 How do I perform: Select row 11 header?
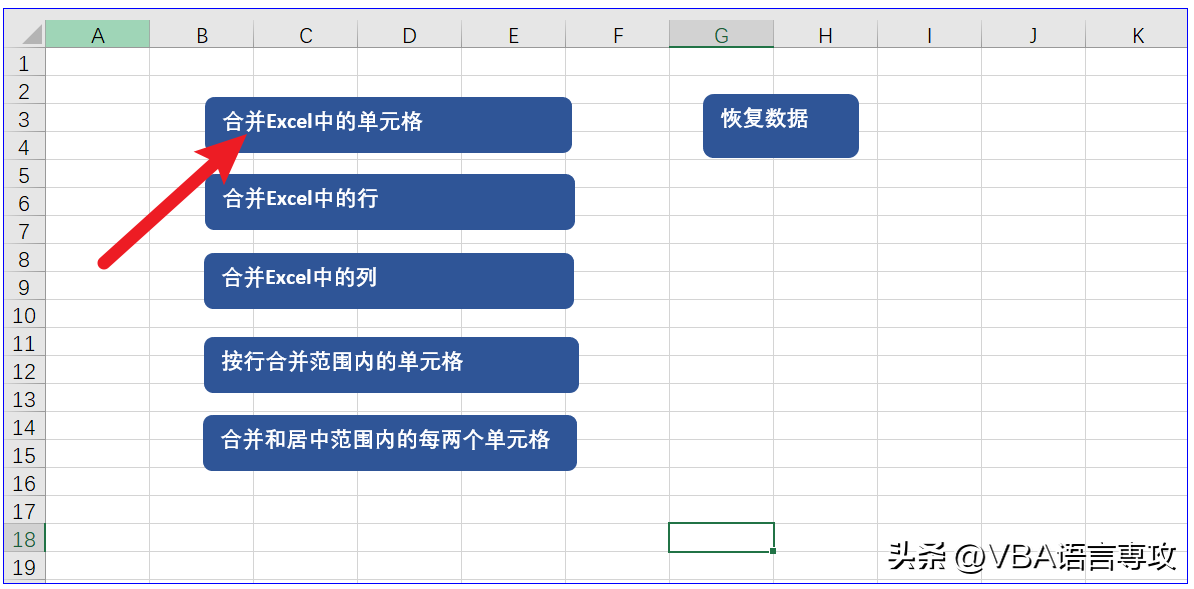[x=25, y=343]
